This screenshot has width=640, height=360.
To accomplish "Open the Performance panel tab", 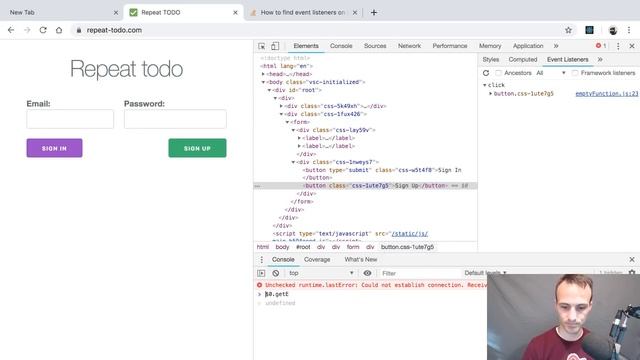I will click(x=450, y=46).
